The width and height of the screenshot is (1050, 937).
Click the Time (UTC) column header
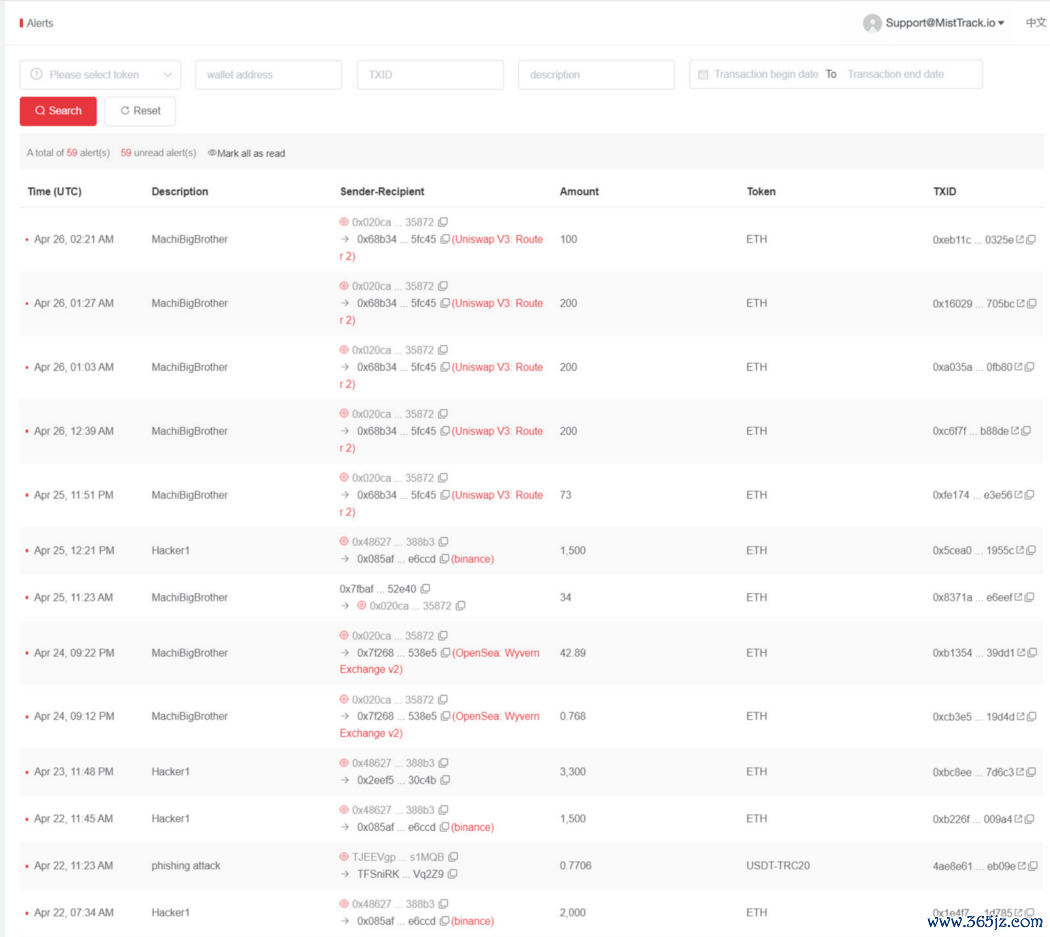coord(54,192)
